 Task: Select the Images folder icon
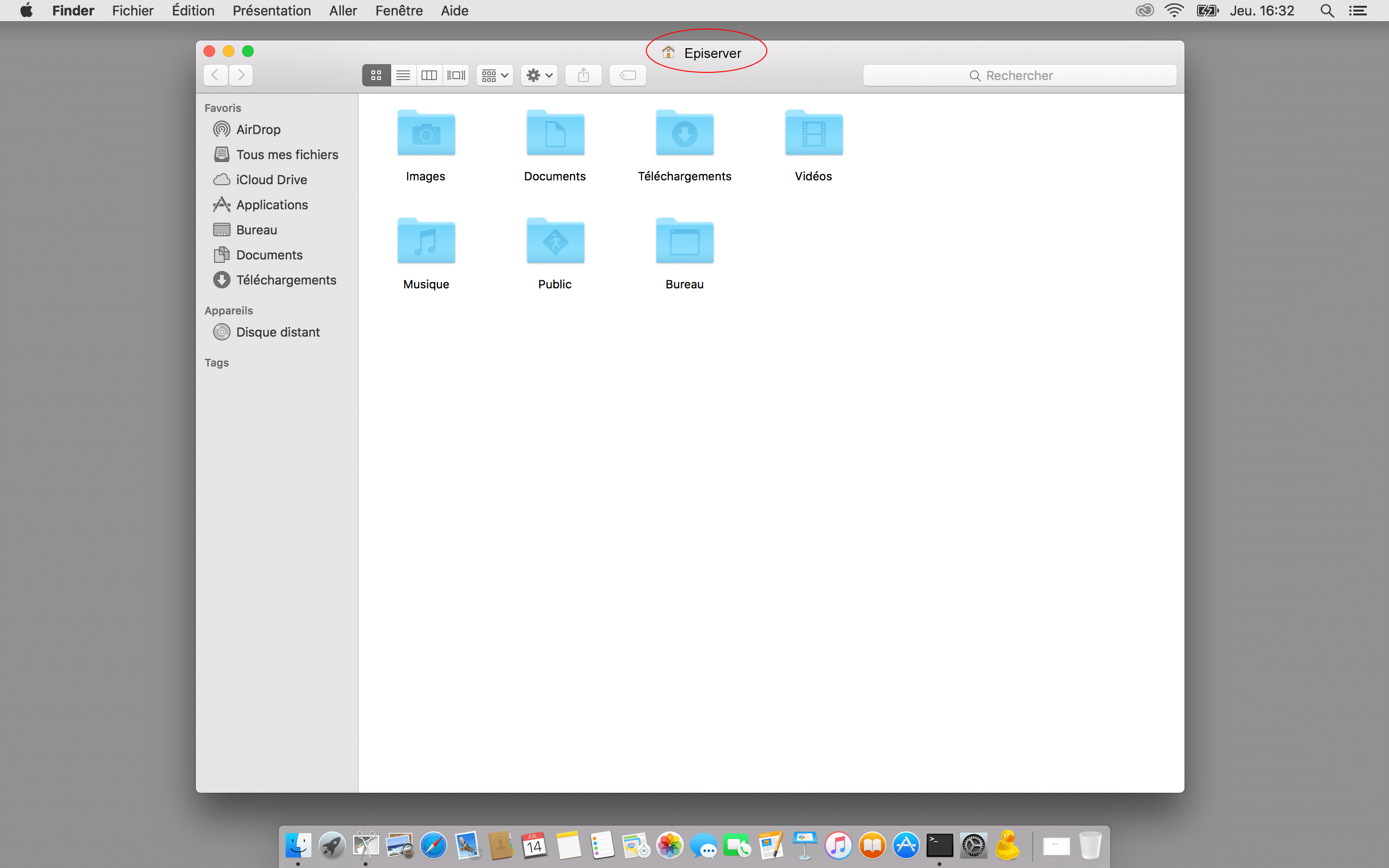[x=426, y=133]
